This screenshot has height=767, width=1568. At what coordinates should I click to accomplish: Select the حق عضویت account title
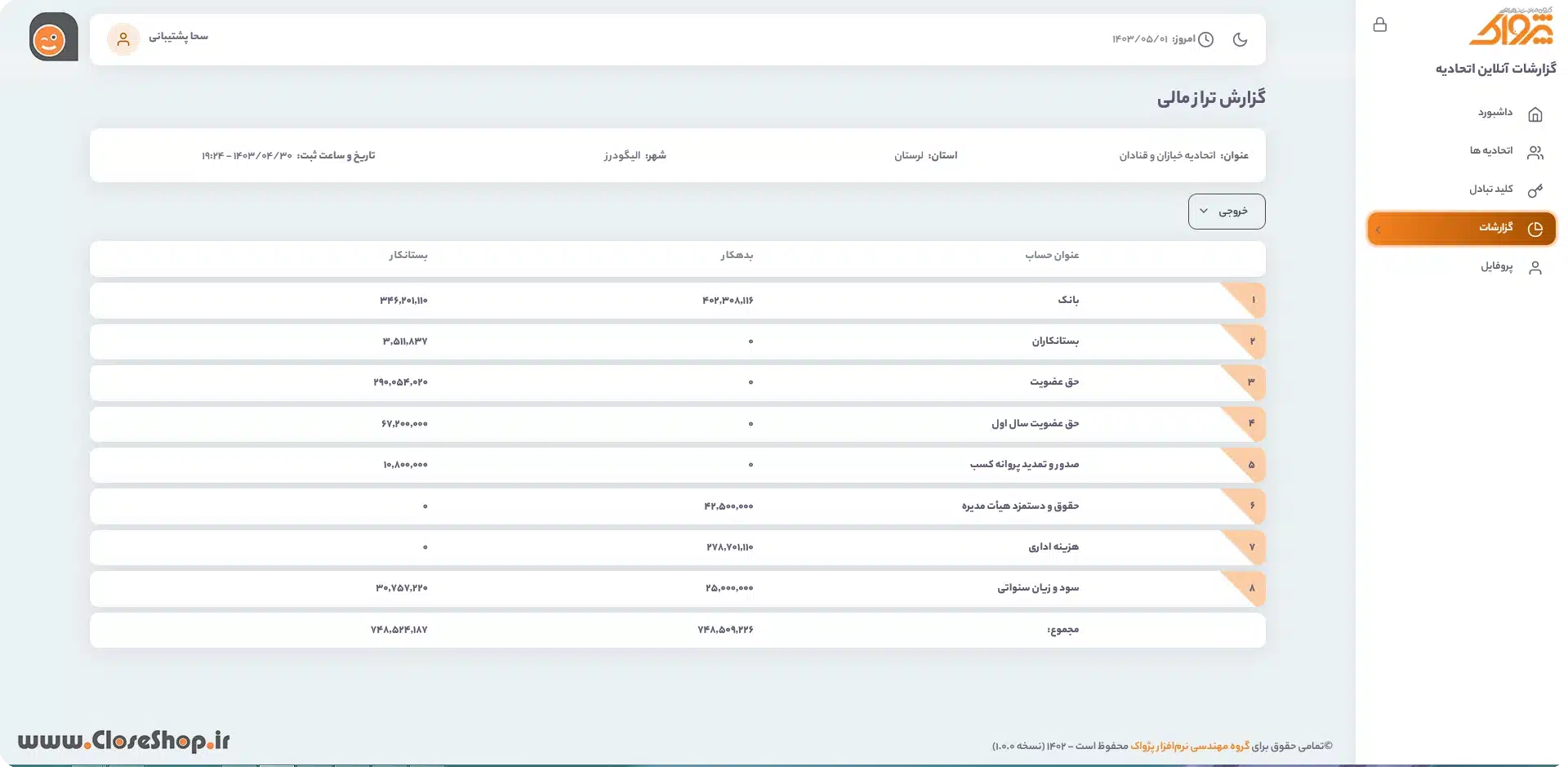1054,381
